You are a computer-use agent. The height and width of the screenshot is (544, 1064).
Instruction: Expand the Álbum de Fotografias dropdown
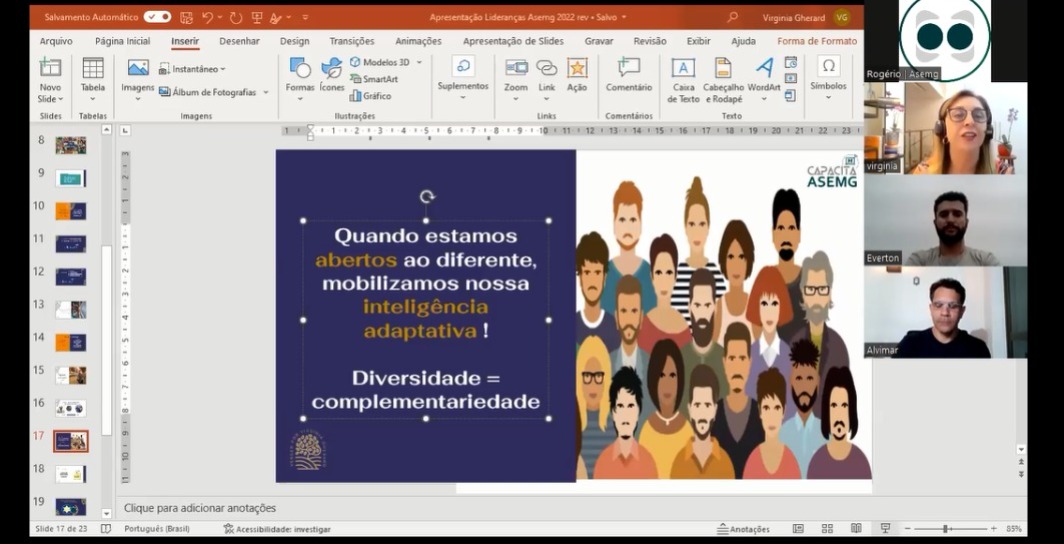pyautogui.click(x=266, y=92)
